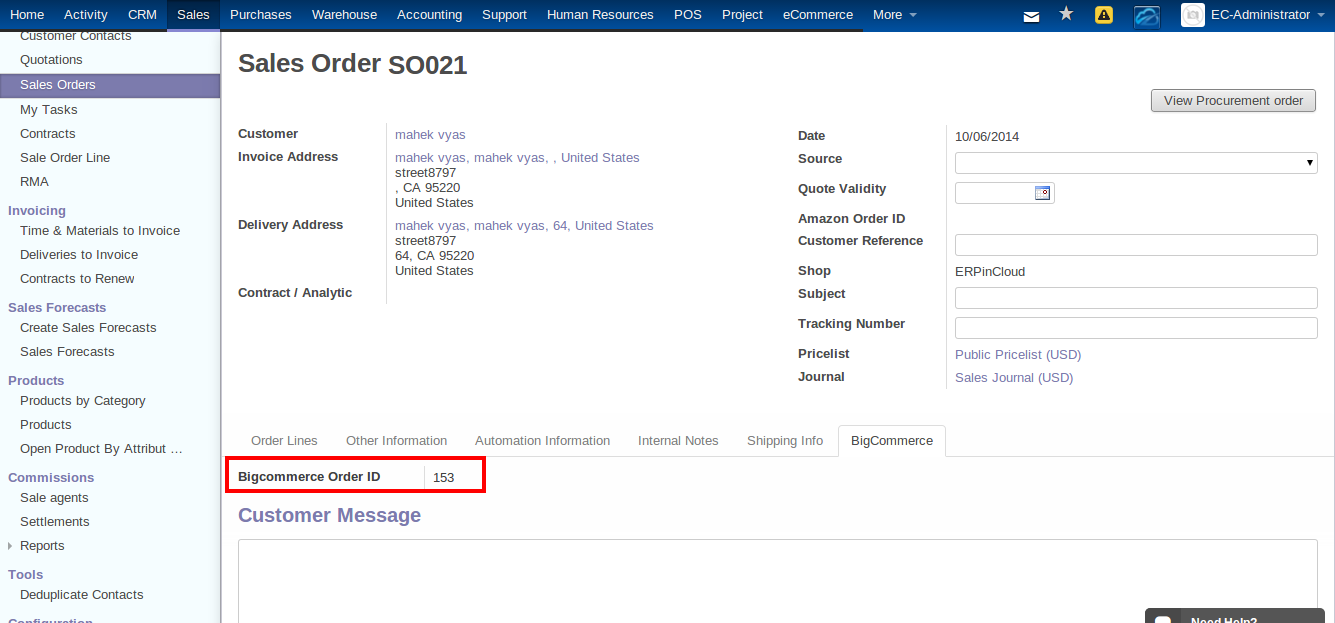Screen dimensions: 1335x623
Task: Switch to the Internal Notes tab
Action: point(678,440)
